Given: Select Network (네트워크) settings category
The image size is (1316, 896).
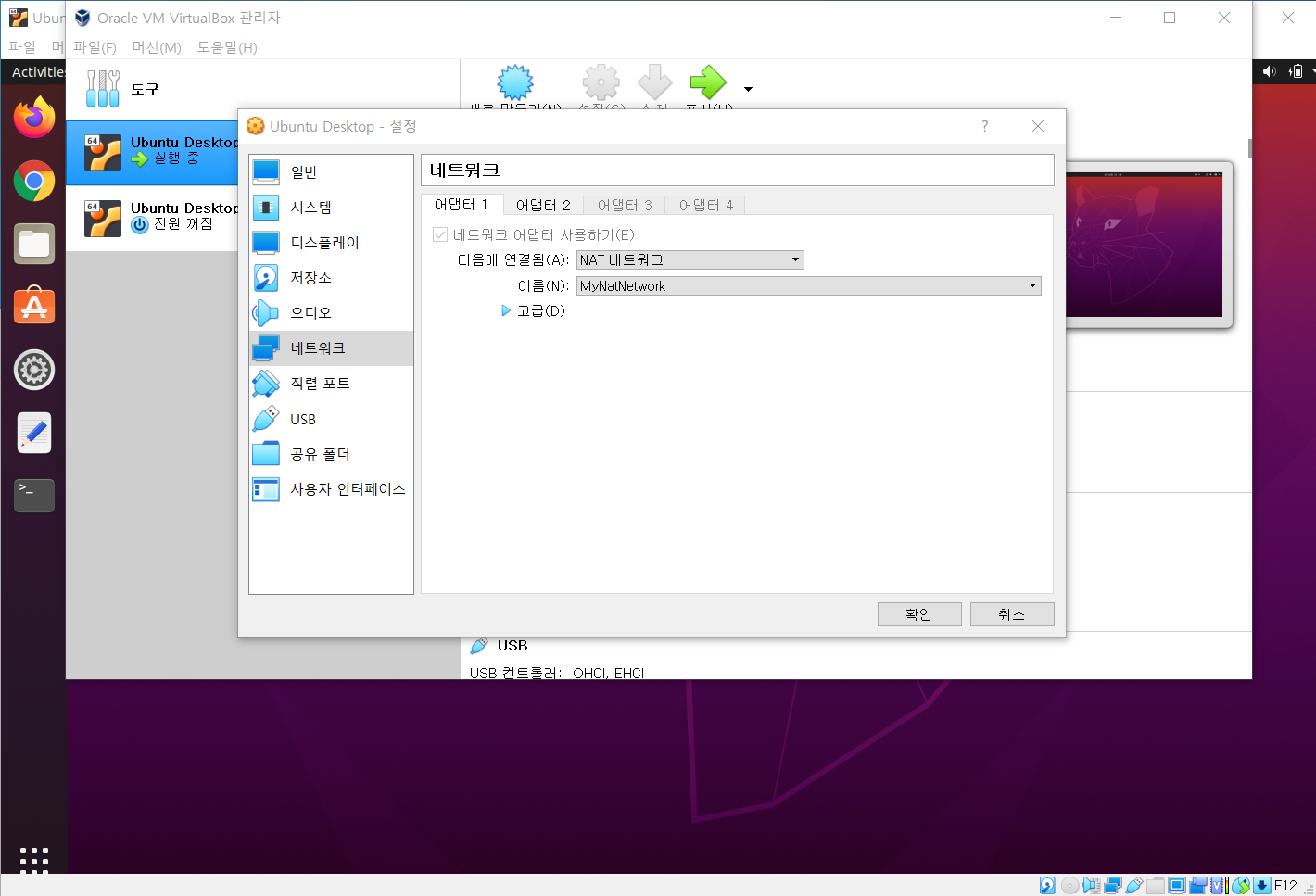Looking at the screenshot, I should pos(331,348).
